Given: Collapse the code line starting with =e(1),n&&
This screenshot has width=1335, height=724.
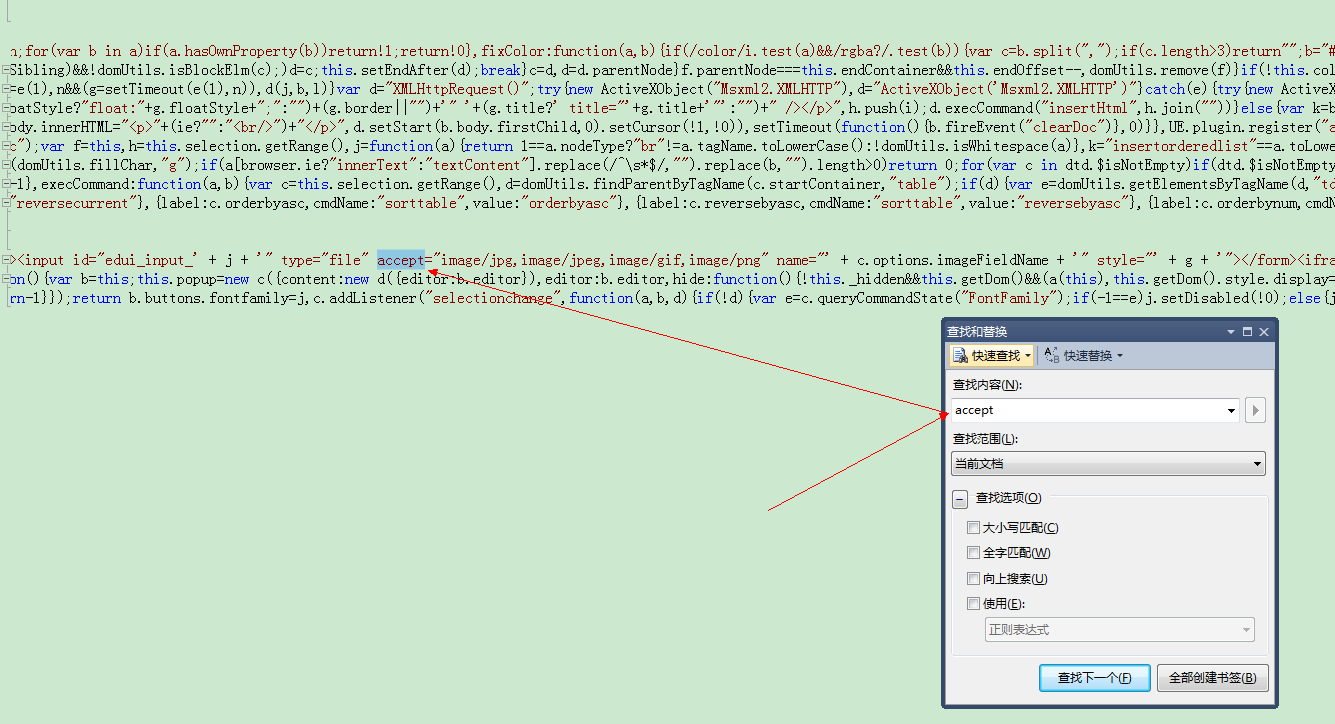Looking at the screenshot, I should (x=6, y=89).
